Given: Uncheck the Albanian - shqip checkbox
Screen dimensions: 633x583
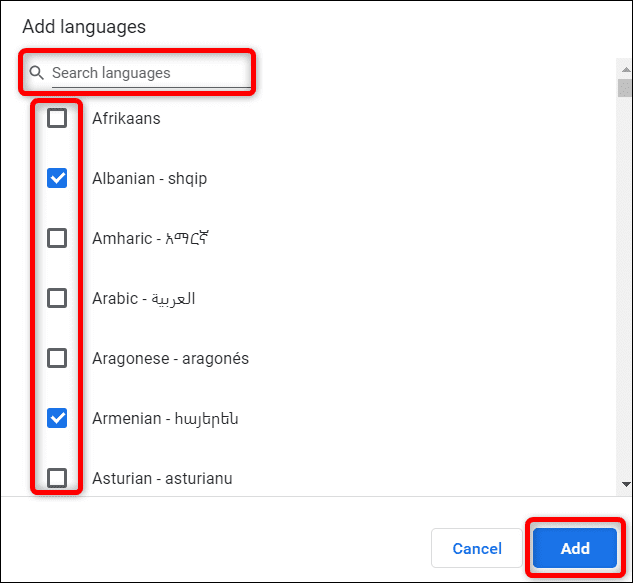Looking at the screenshot, I should point(57,178).
